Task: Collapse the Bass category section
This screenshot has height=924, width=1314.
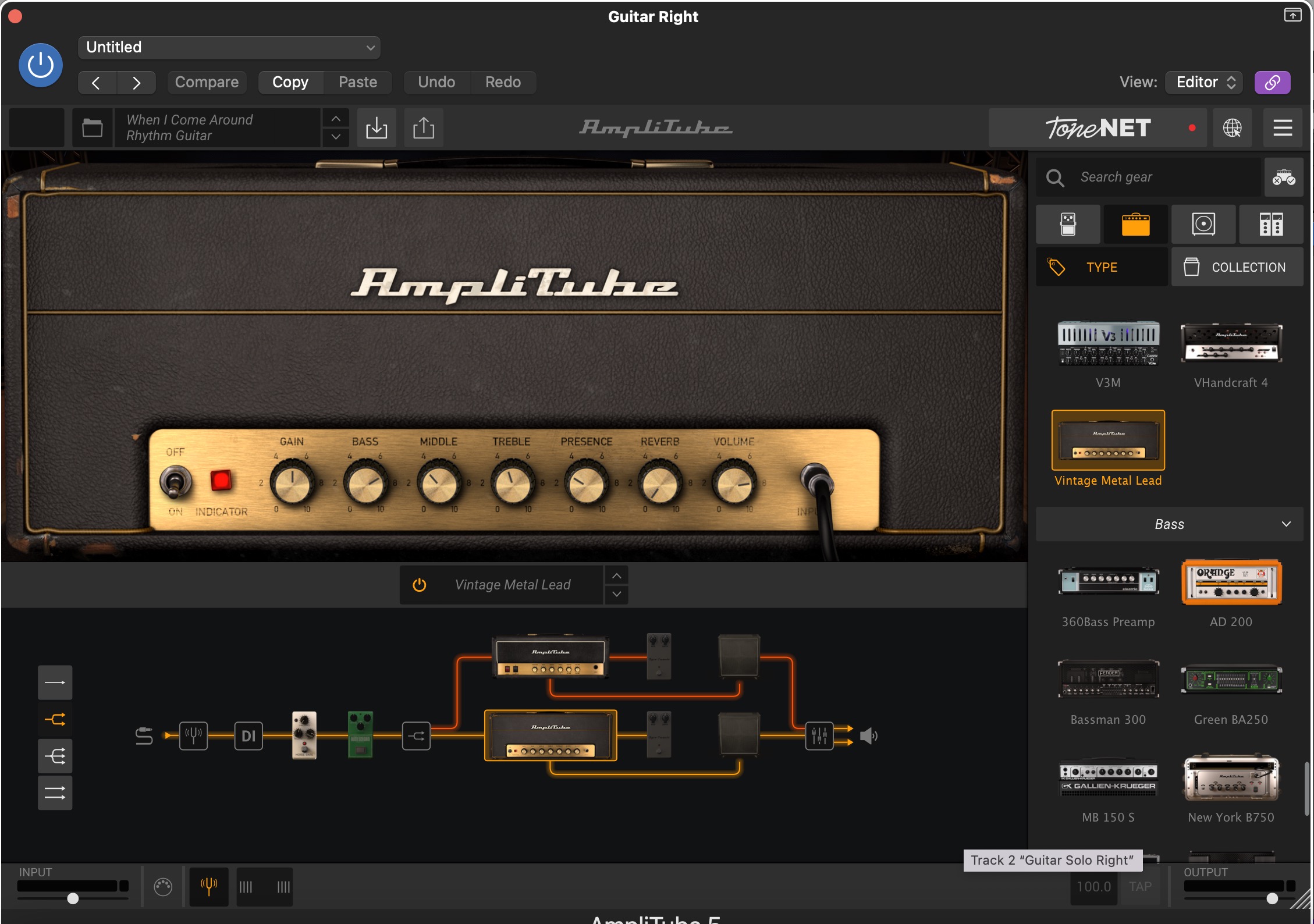Action: pos(1170,524)
